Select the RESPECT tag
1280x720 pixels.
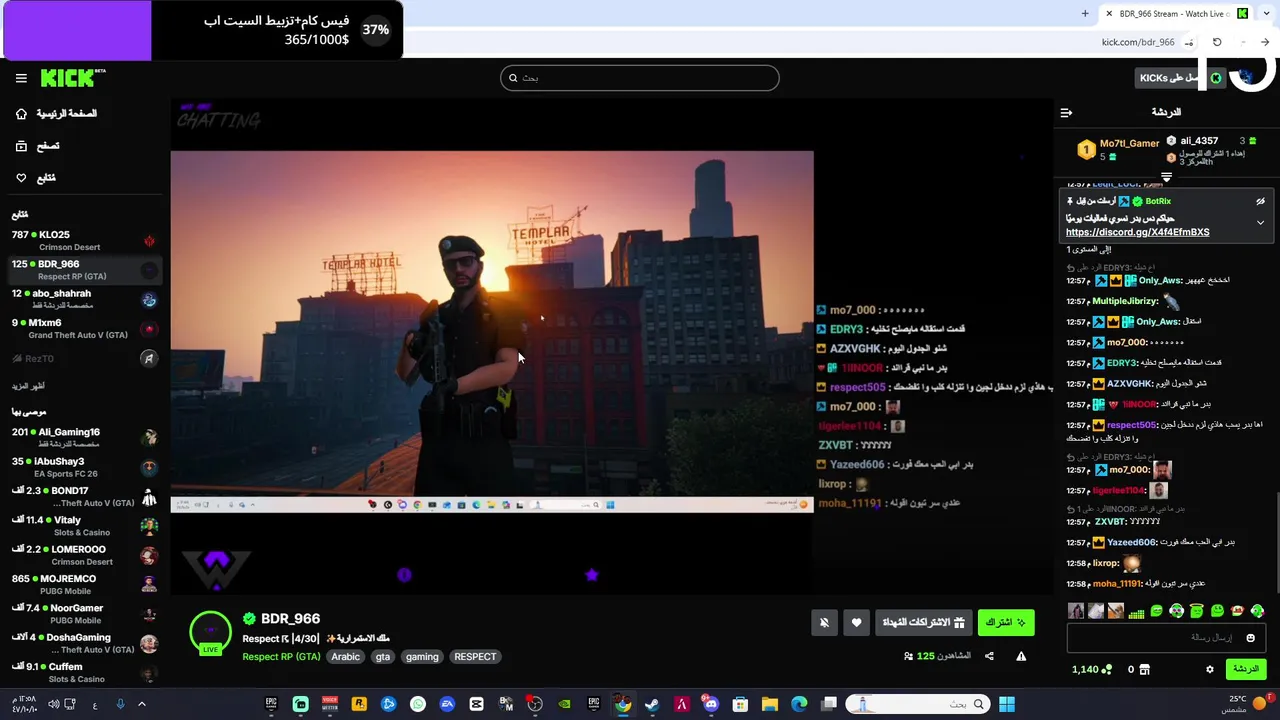coord(475,657)
